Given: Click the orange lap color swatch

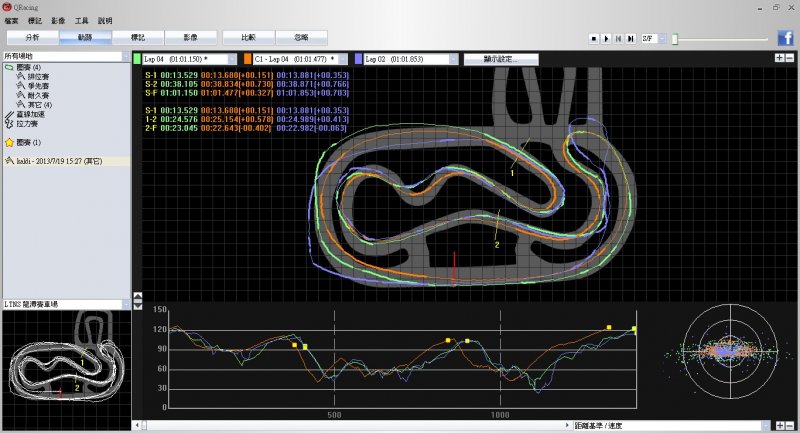Looking at the screenshot, I should pyautogui.click(x=247, y=59).
